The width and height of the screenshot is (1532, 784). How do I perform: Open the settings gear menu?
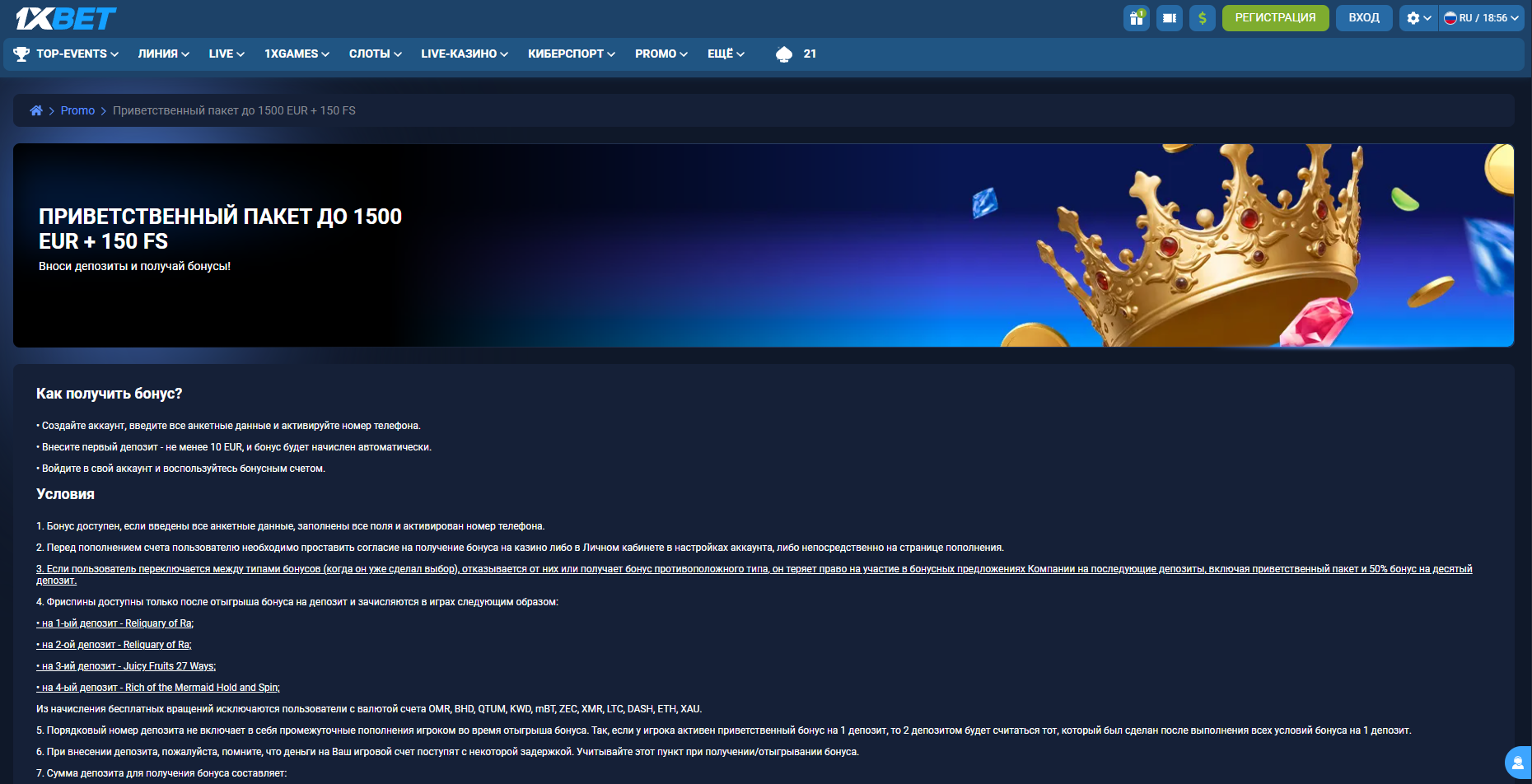[x=1418, y=18]
